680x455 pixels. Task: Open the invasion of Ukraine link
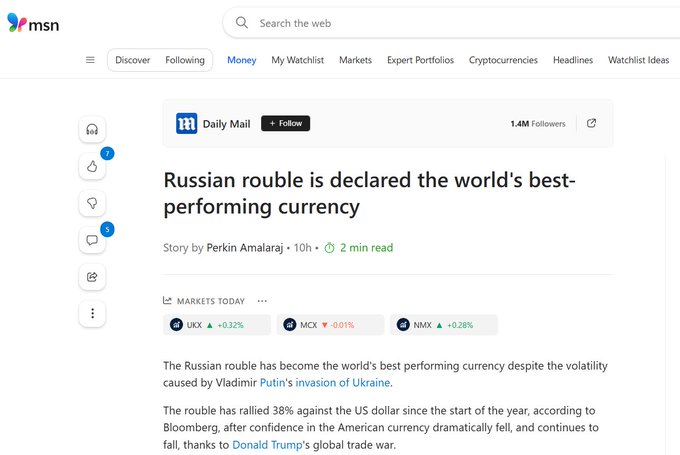click(343, 383)
